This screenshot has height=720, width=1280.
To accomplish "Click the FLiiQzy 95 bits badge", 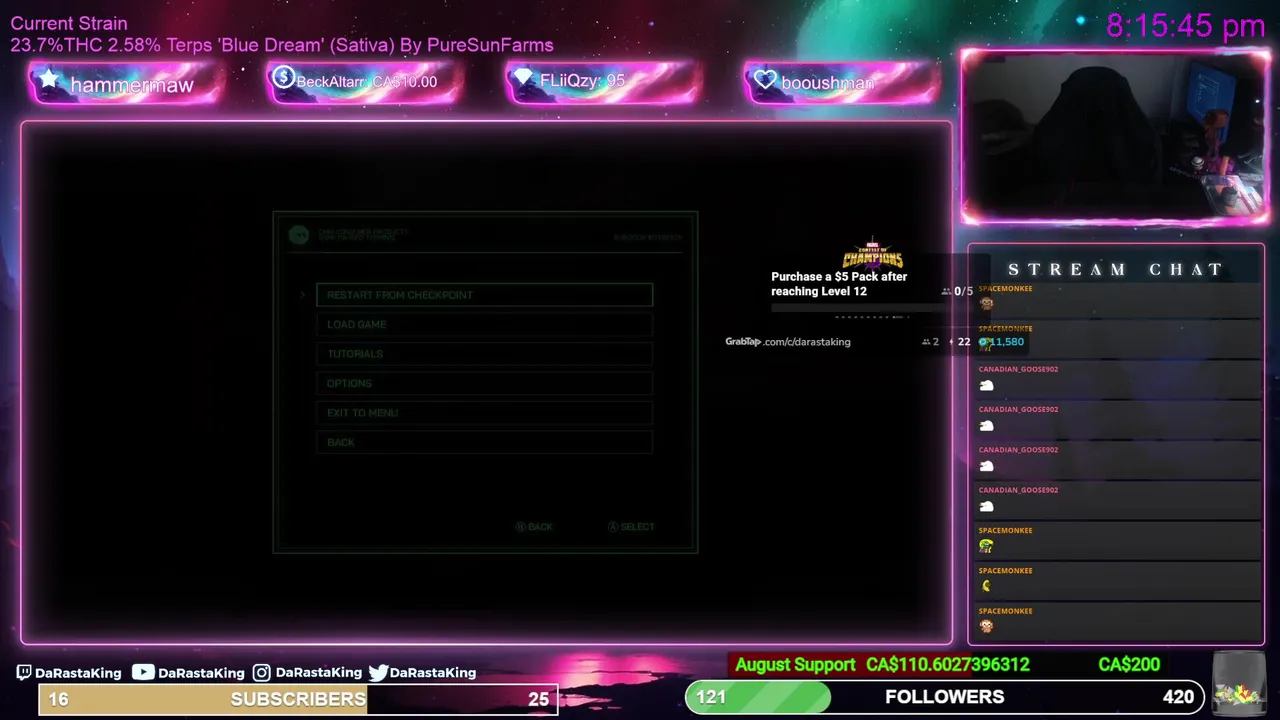I will pos(603,81).
